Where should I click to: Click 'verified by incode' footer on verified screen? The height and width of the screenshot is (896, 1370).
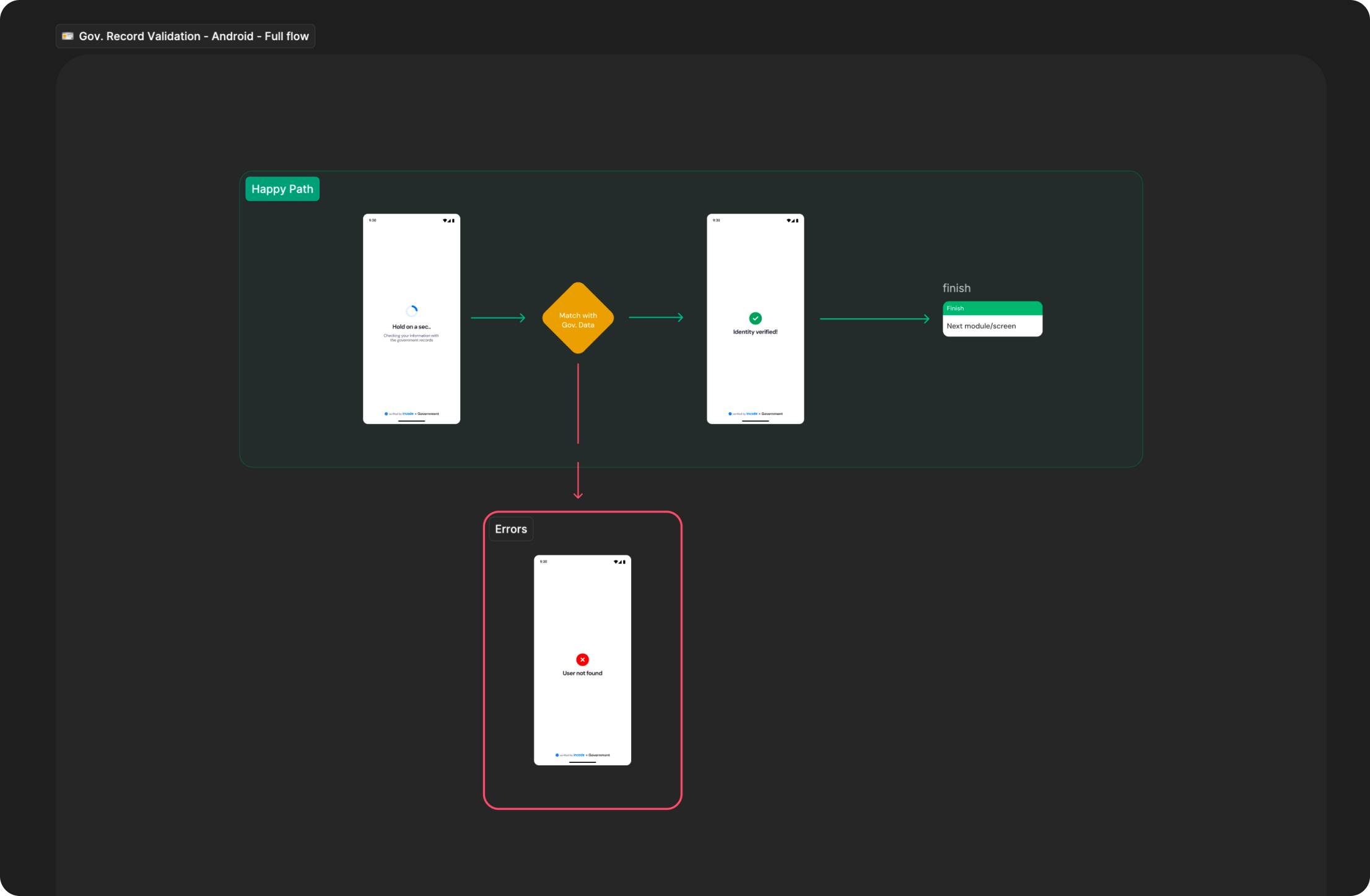pos(756,414)
